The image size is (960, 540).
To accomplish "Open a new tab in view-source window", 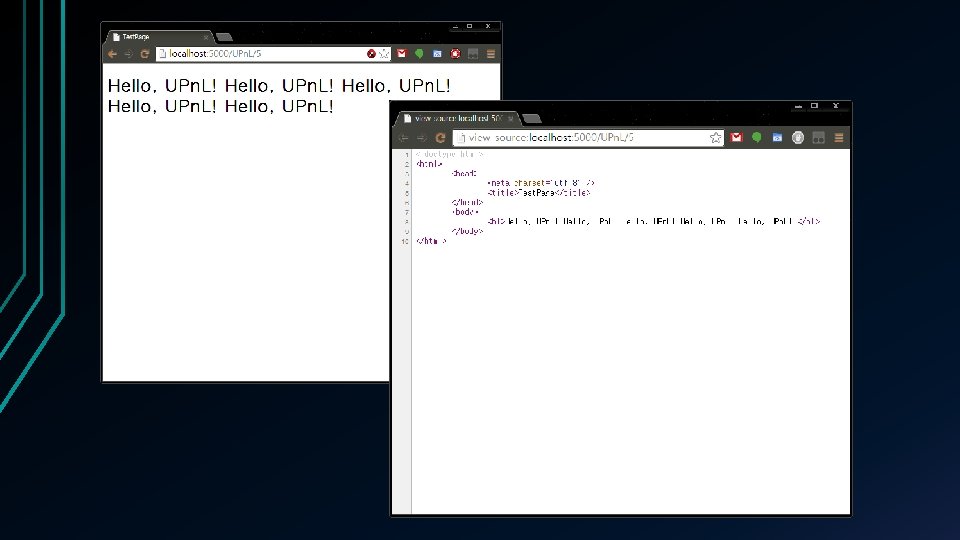I will [x=532, y=118].
